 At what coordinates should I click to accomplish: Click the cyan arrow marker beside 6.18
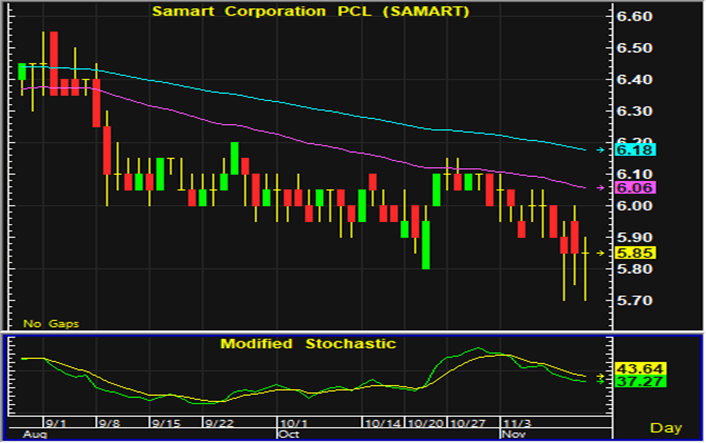[x=600, y=150]
